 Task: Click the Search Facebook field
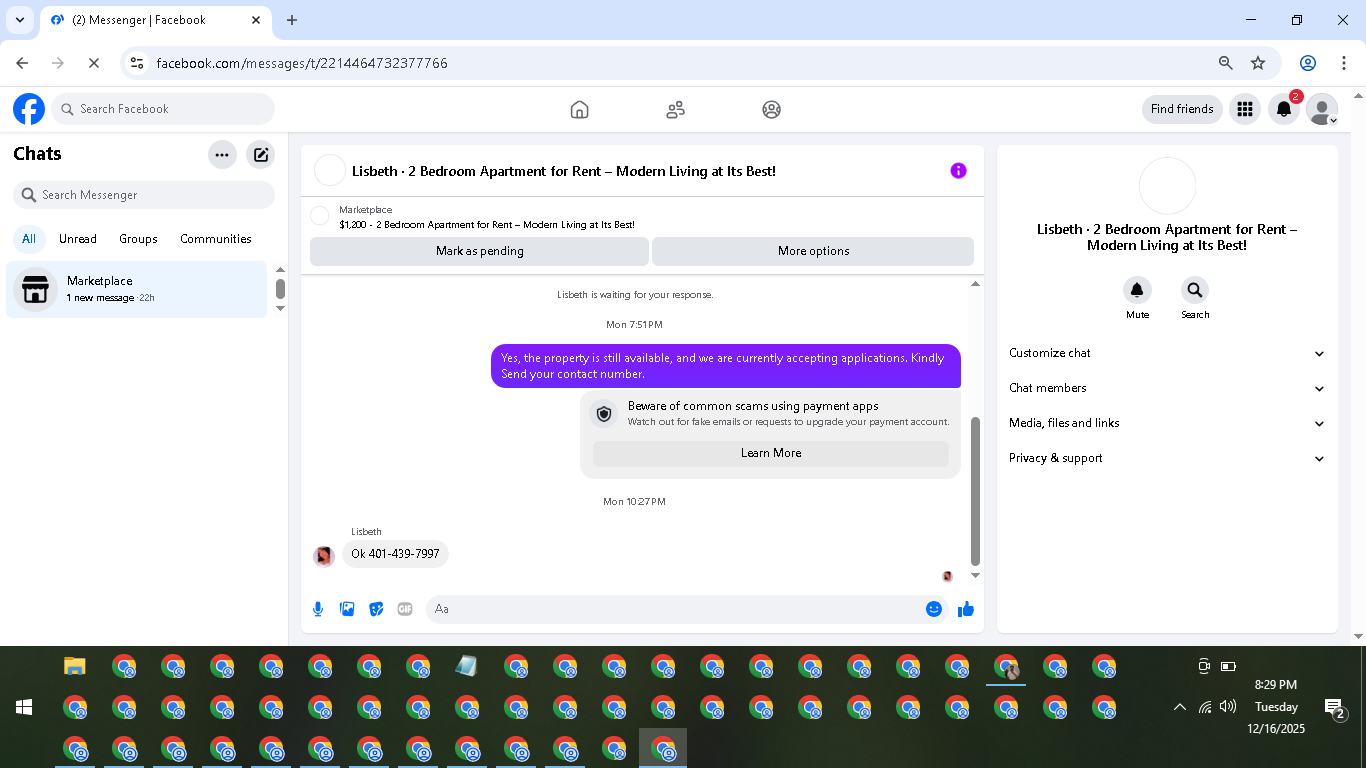[x=163, y=109]
